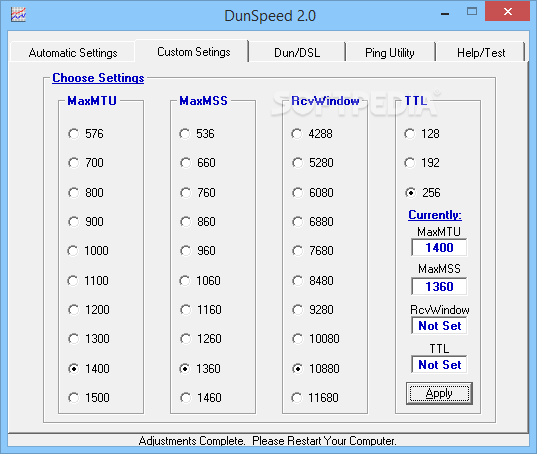Choose MaxMSS 1460
The image size is (537, 454).
(x=201, y=398)
